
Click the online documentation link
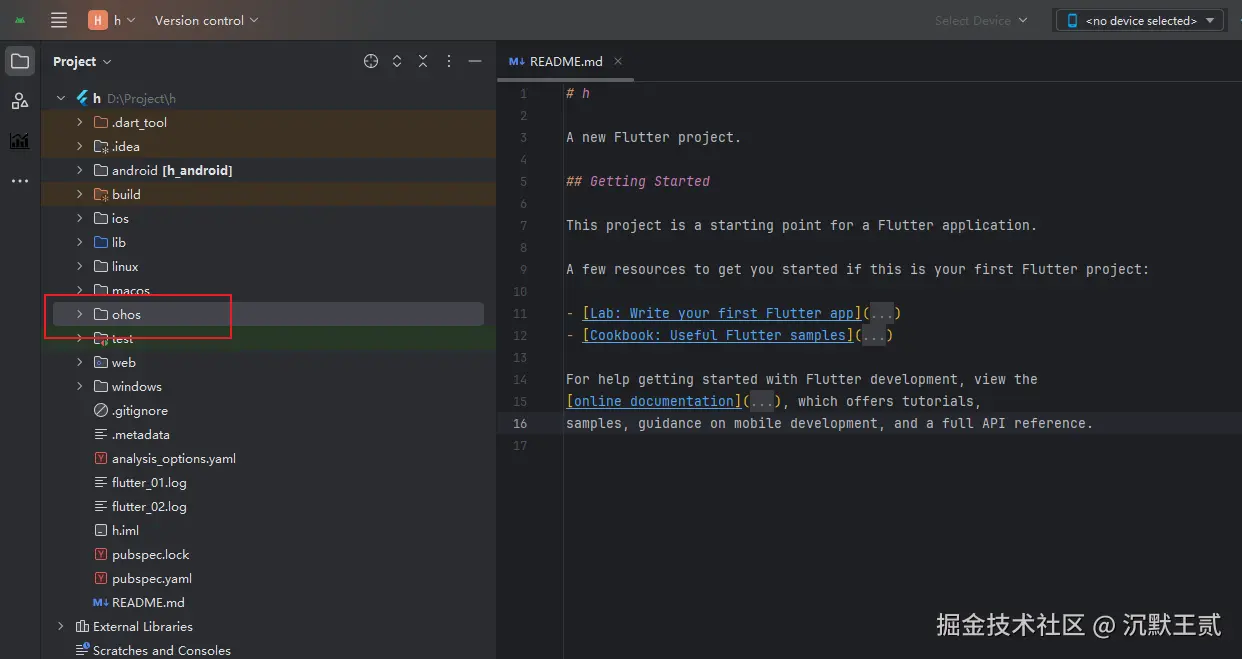[x=654, y=401]
